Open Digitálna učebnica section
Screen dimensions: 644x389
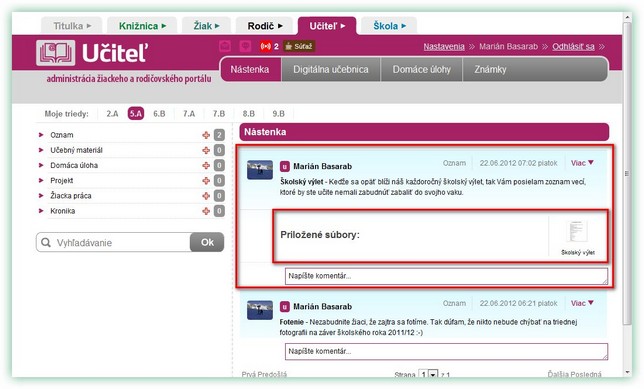331,69
